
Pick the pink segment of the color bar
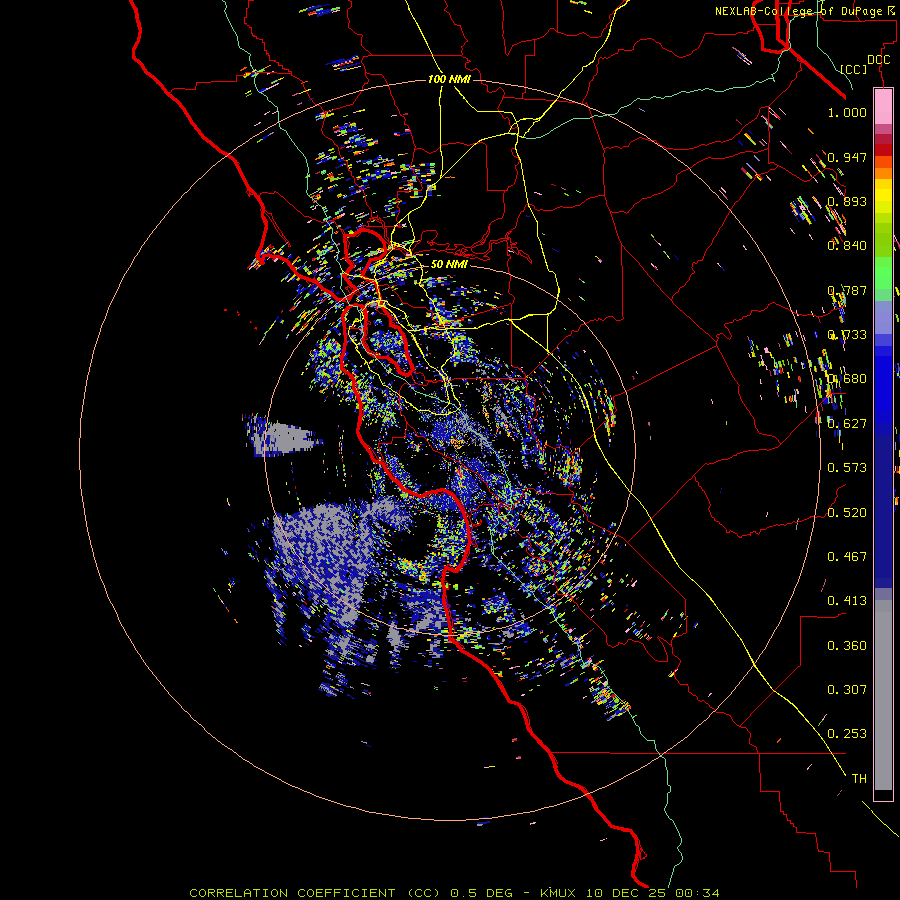pos(883,106)
